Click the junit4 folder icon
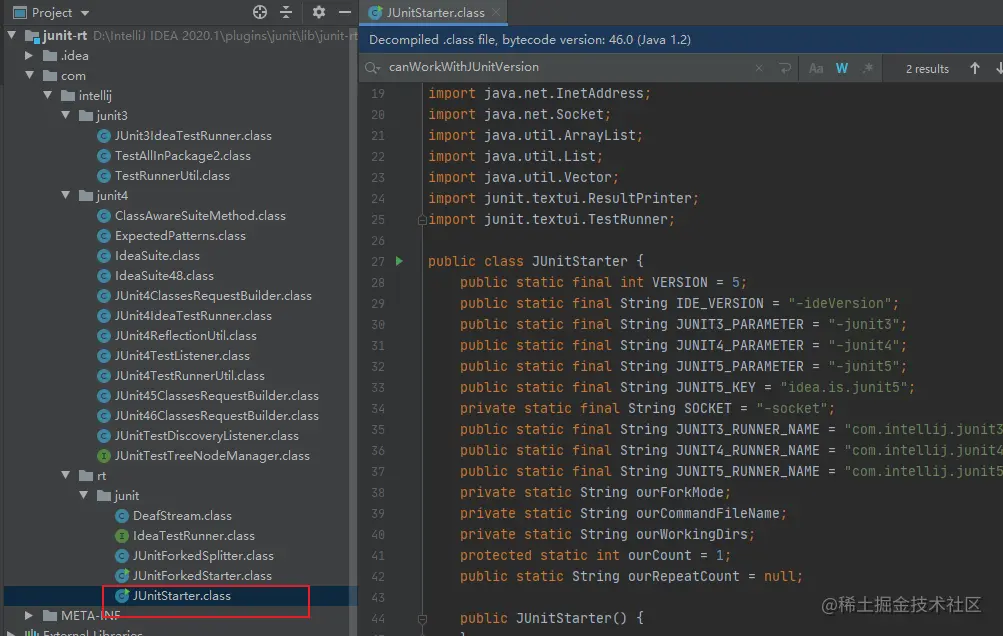 (86, 195)
